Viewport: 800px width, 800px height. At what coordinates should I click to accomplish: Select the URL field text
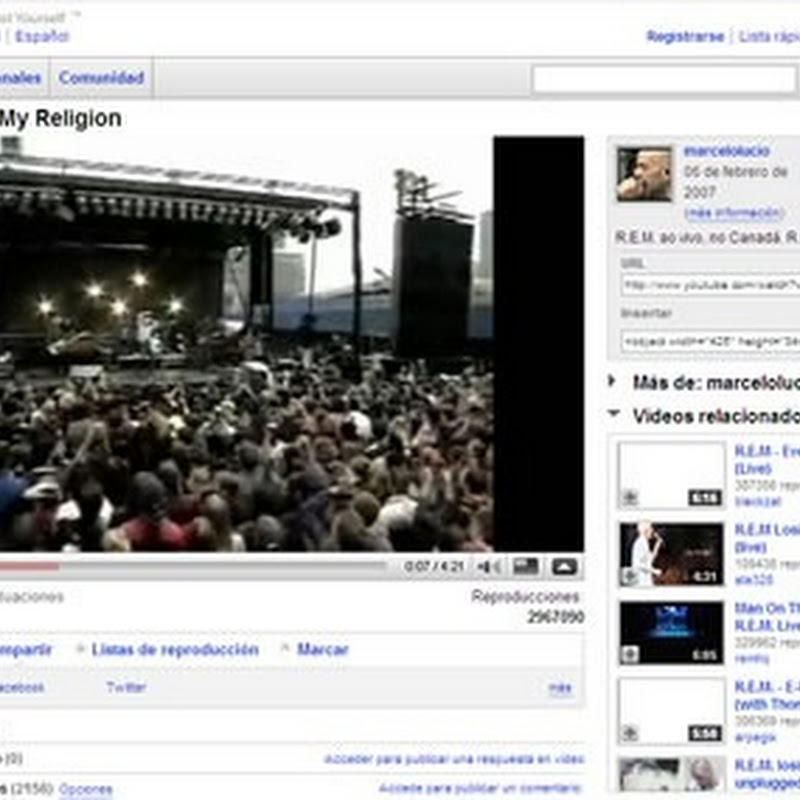[710, 285]
